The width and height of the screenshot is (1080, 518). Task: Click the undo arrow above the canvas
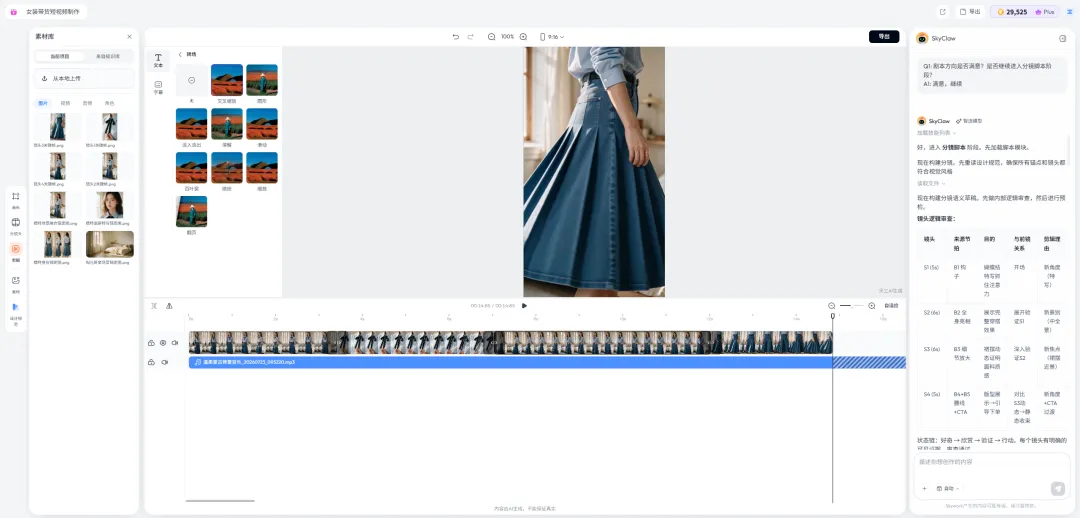pyautogui.click(x=455, y=37)
